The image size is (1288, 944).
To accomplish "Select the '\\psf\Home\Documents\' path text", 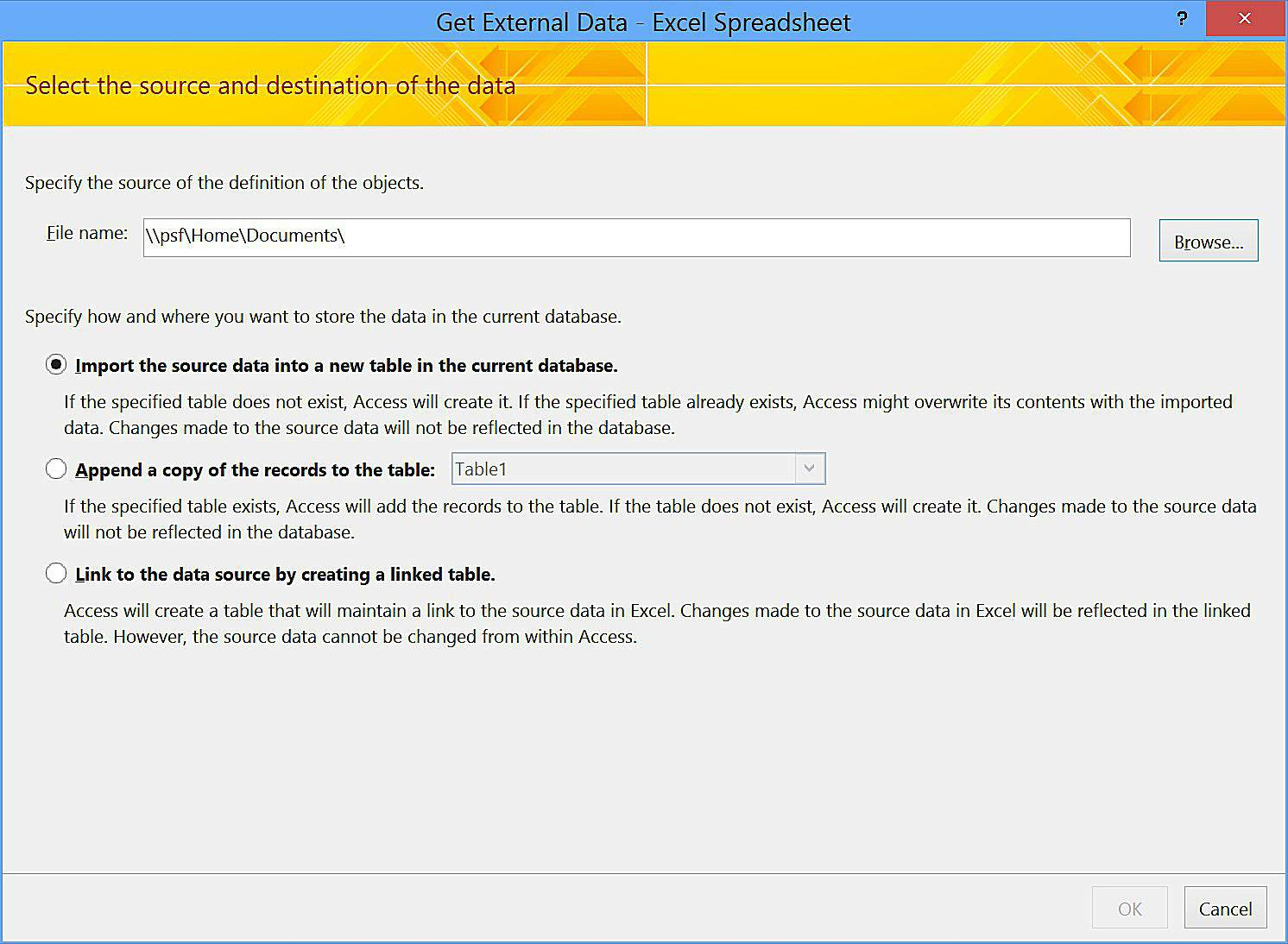I will coord(244,236).
